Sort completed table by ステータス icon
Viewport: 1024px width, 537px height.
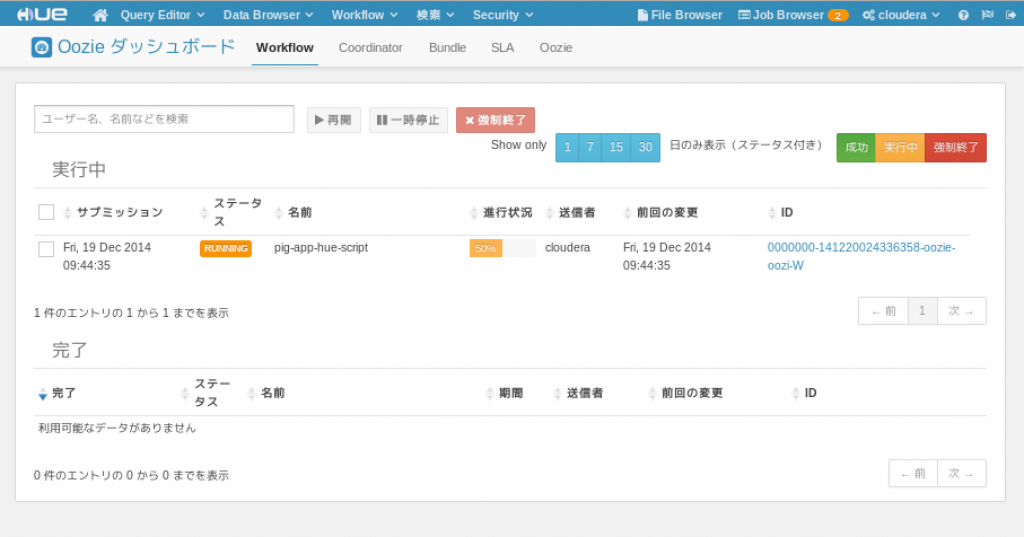pos(185,393)
